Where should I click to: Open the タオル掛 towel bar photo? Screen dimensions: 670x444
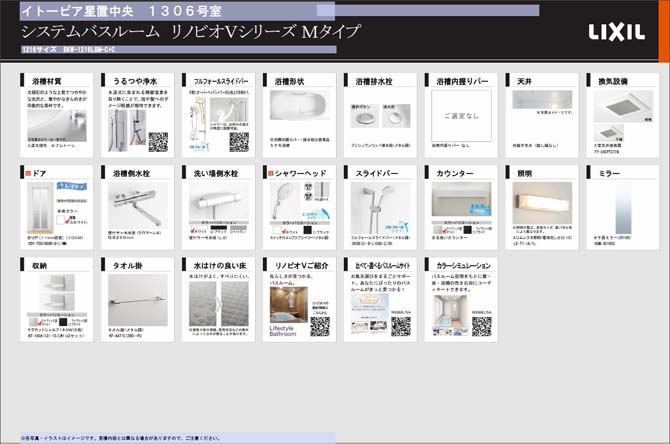[138, 300]
